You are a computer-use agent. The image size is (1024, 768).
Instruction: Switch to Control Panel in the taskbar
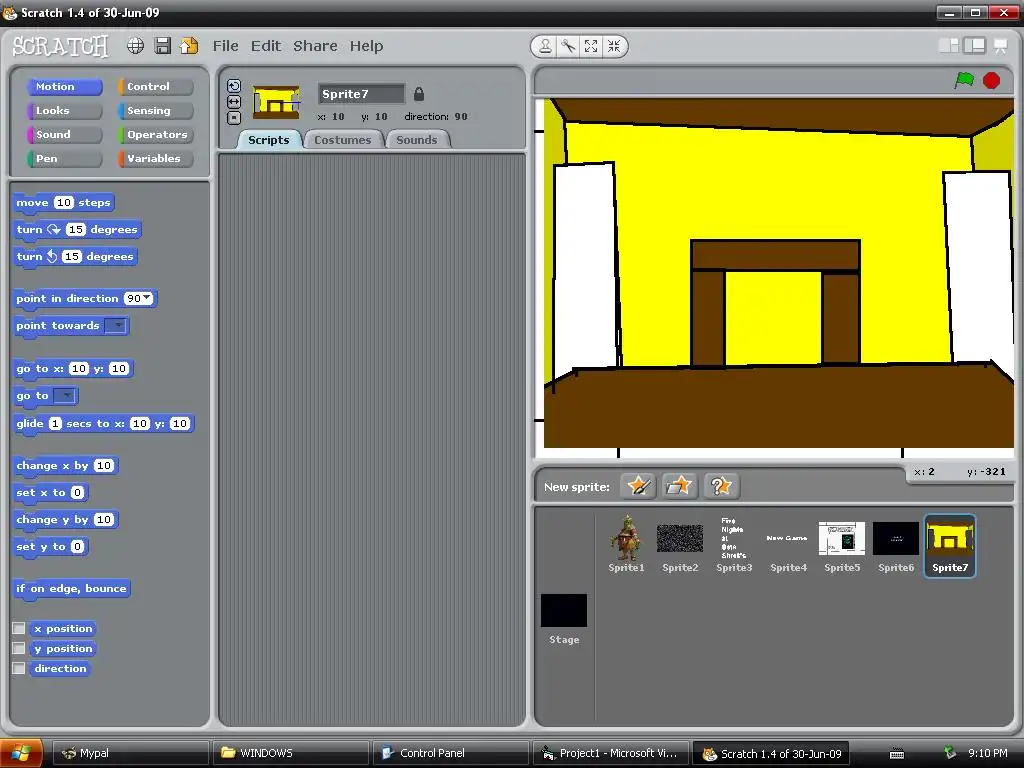pyautogui.click(x=451, y=753)
